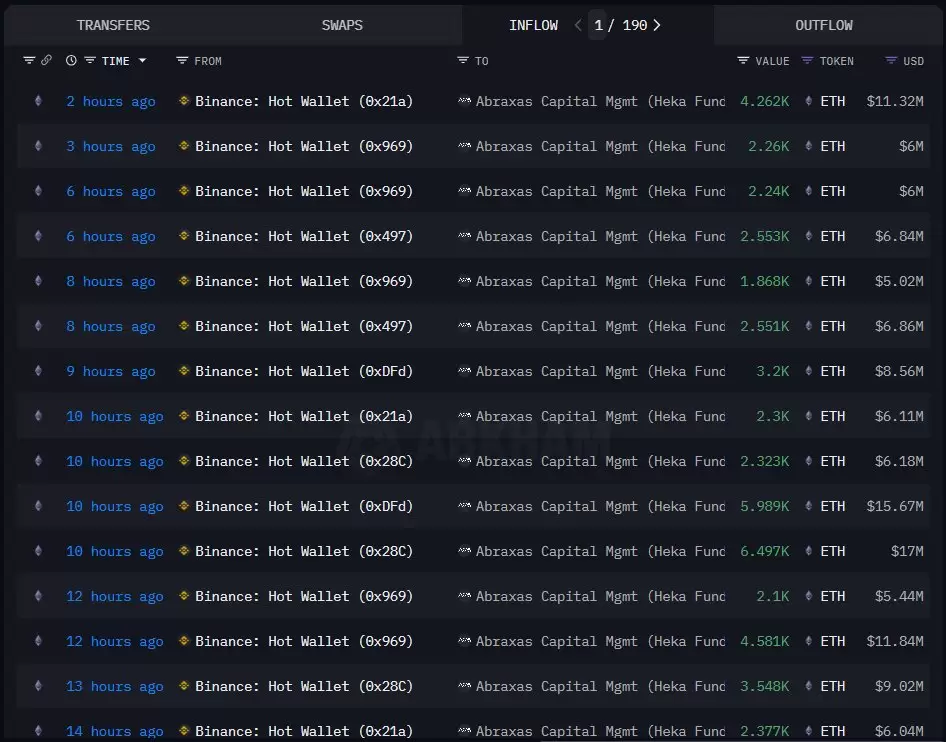The height and width of the screenshot is (742, 946).
Task: Open the VALUE column filter
Action: [x=743, y=60]
